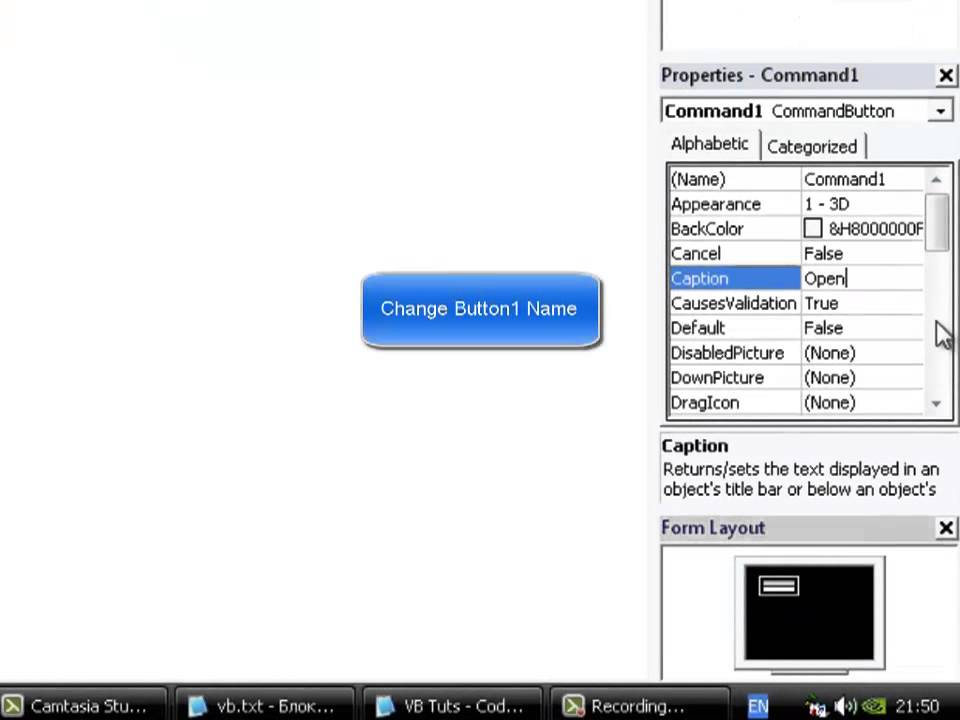Click the (None) value for DragIcon
The image size is (960, 720).
coord(861,403)
